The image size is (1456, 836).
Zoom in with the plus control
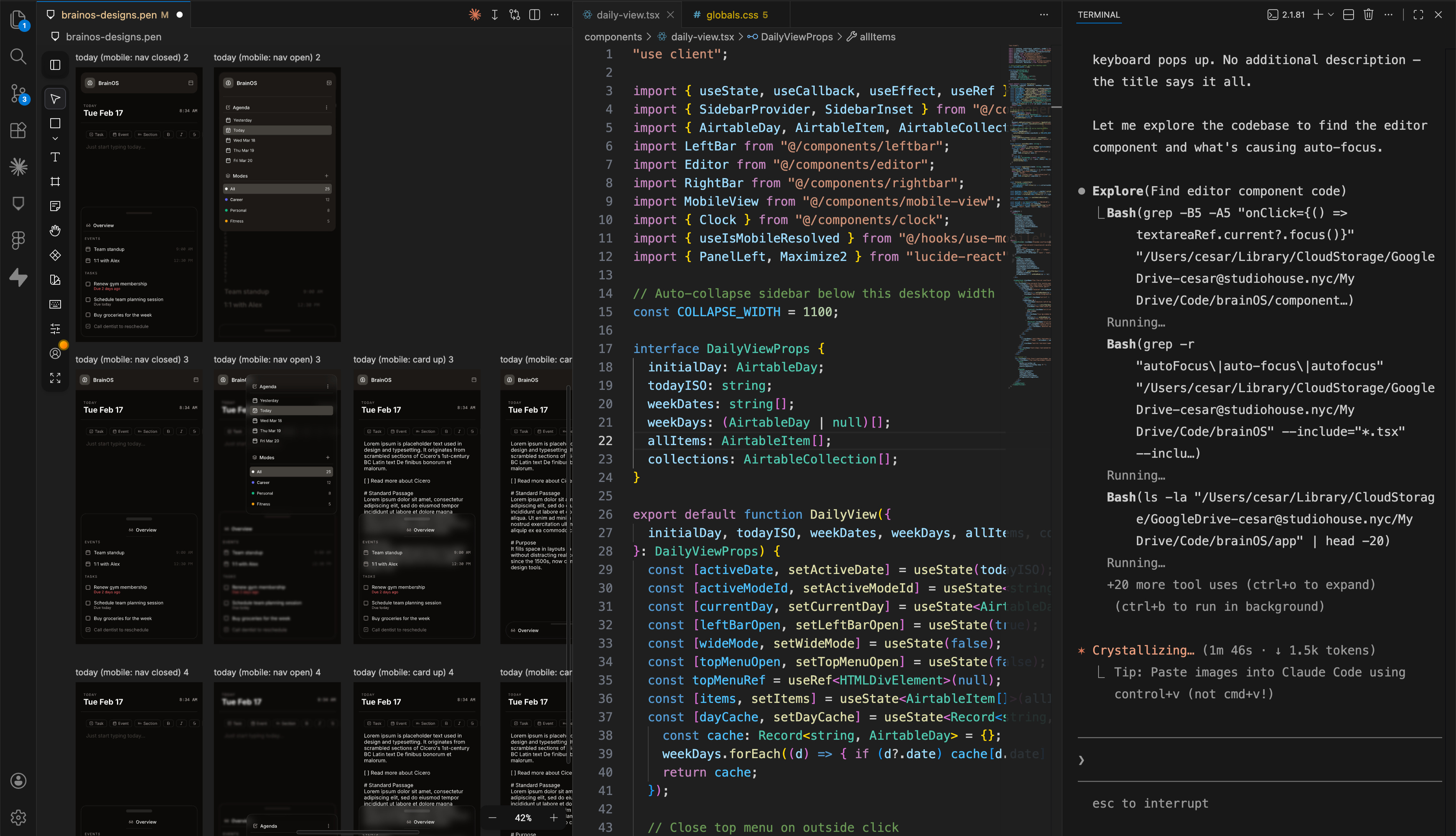pos(553,818)
